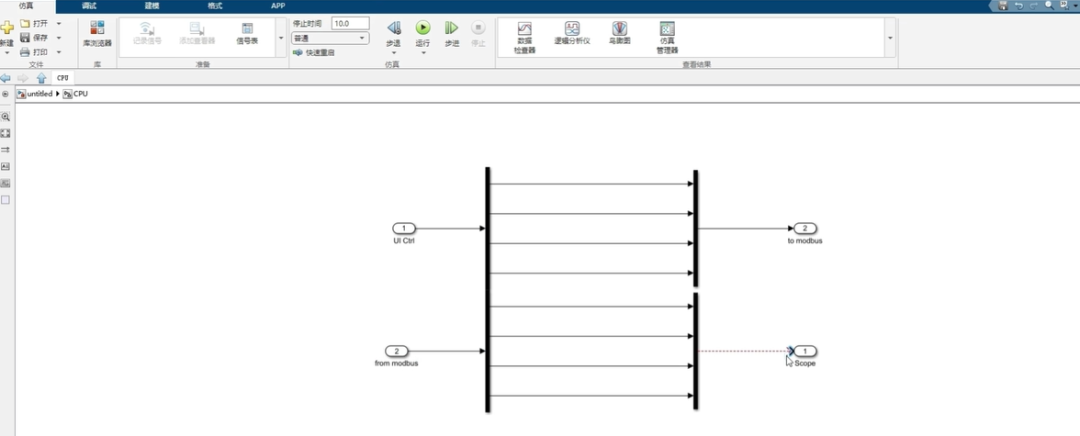
Task: Select the upper bus creator bar
Action: 696,228
